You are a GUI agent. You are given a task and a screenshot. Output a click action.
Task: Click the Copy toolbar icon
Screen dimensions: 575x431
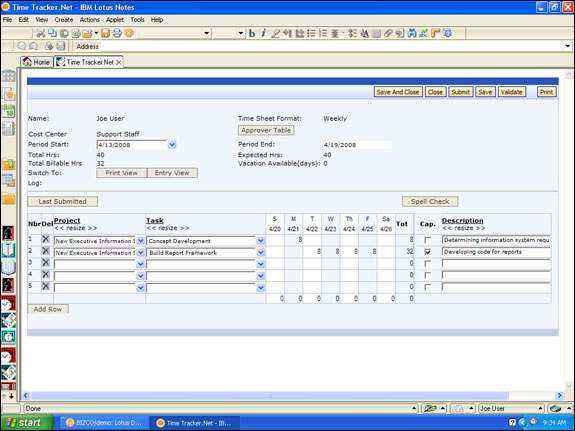(52, 33)
